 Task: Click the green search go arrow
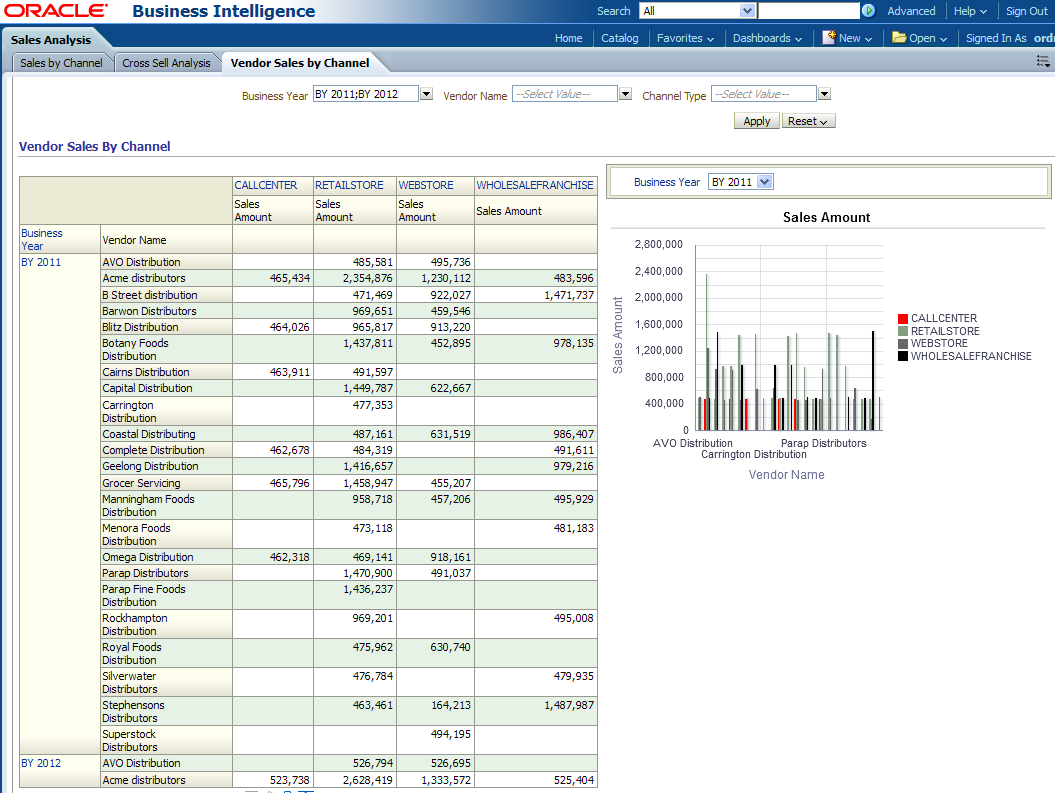click(868, 11)
